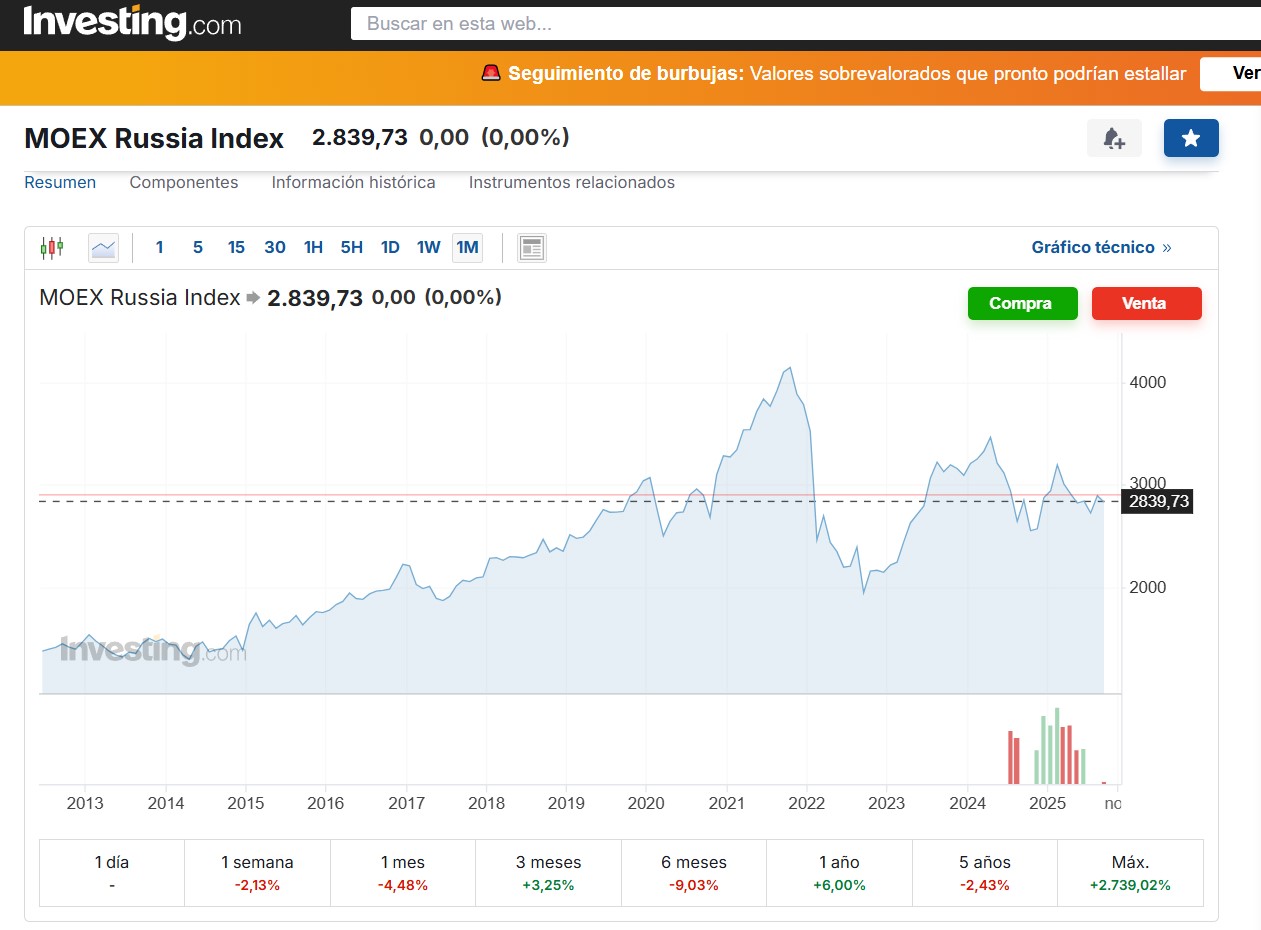Click the news/table overlay icon in chart toolbar
This screenshot has height=930, width=1261.
pyautogui.click(x=532, y=248)
